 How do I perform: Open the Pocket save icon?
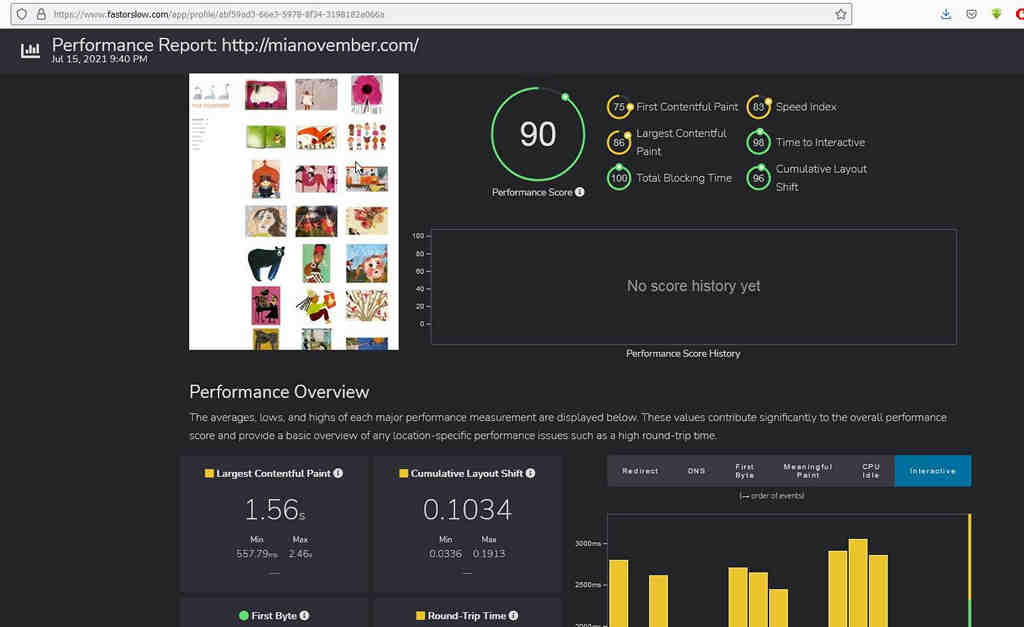tap(971, 14)
